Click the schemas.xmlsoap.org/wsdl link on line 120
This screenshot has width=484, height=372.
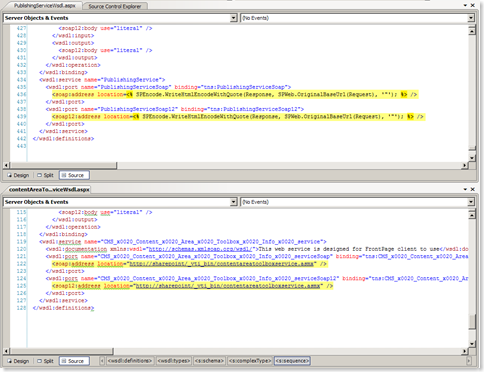pyautogui.click(x=200, y=249)
